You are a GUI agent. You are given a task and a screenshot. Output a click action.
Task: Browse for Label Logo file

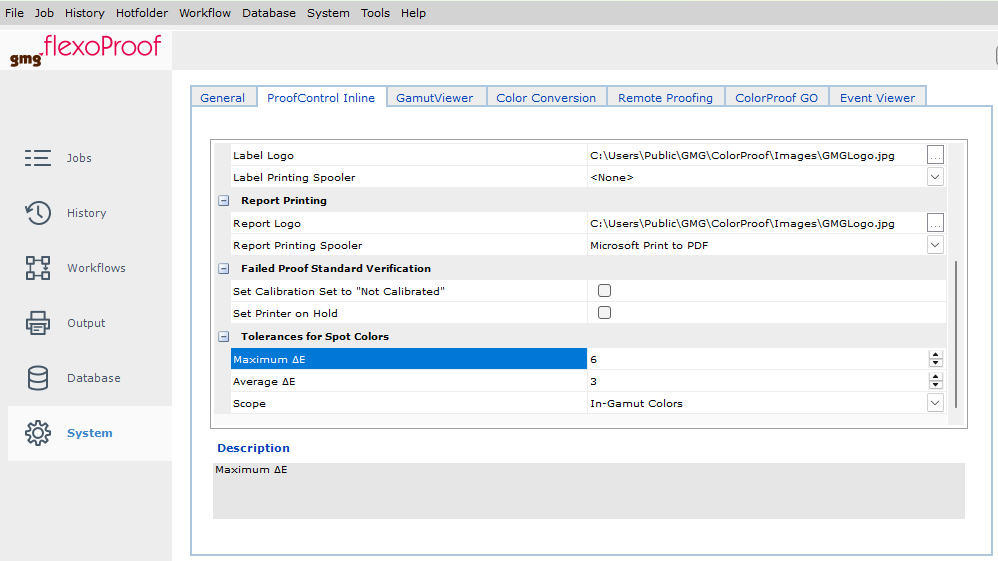coord(935,155)
